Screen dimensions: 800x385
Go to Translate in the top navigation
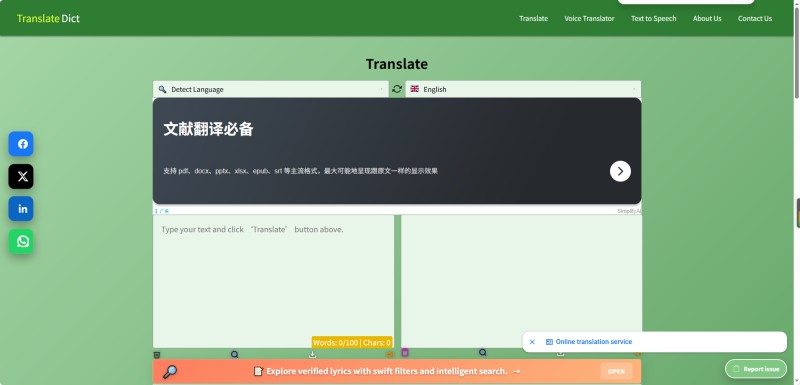pos(534,18)
